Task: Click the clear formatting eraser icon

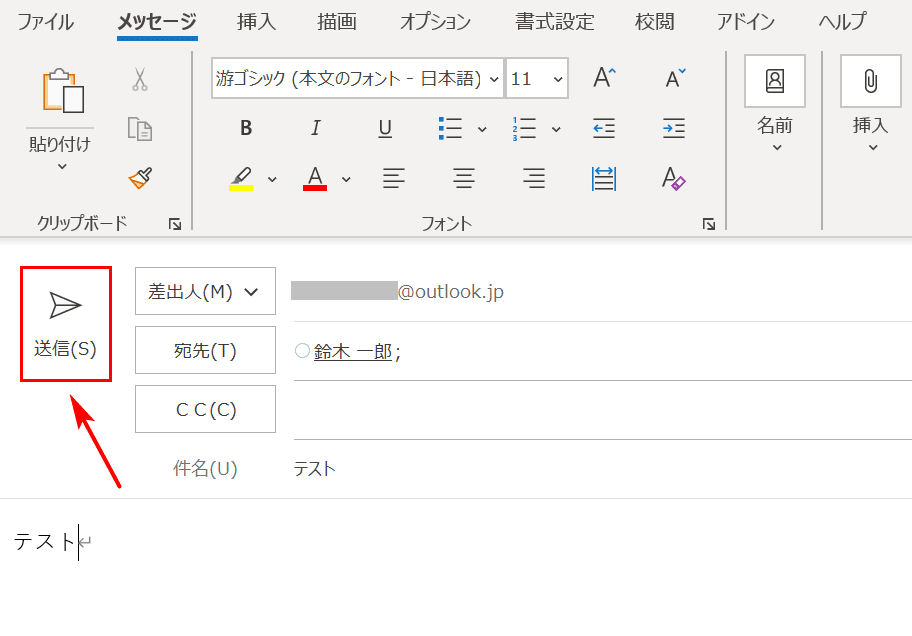Action: pyautogui.click(x=674, y=178)
